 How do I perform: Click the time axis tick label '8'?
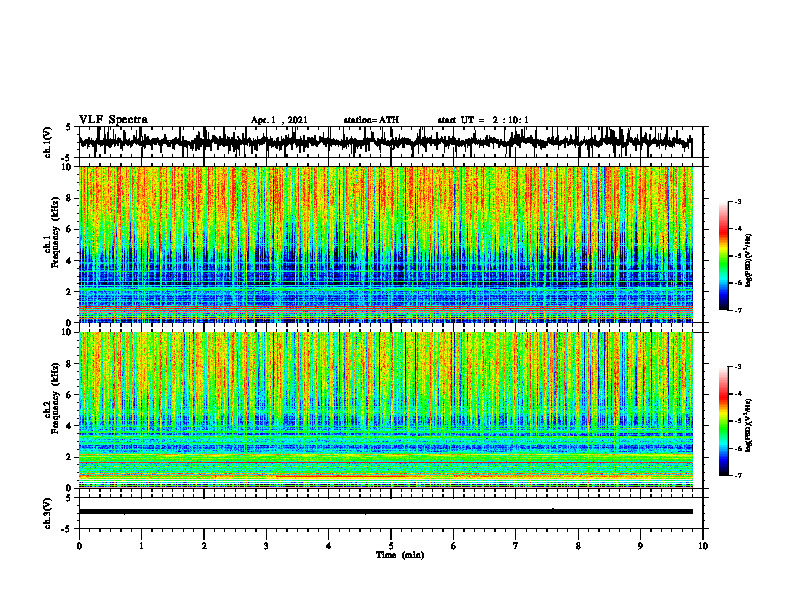(578, 546)
